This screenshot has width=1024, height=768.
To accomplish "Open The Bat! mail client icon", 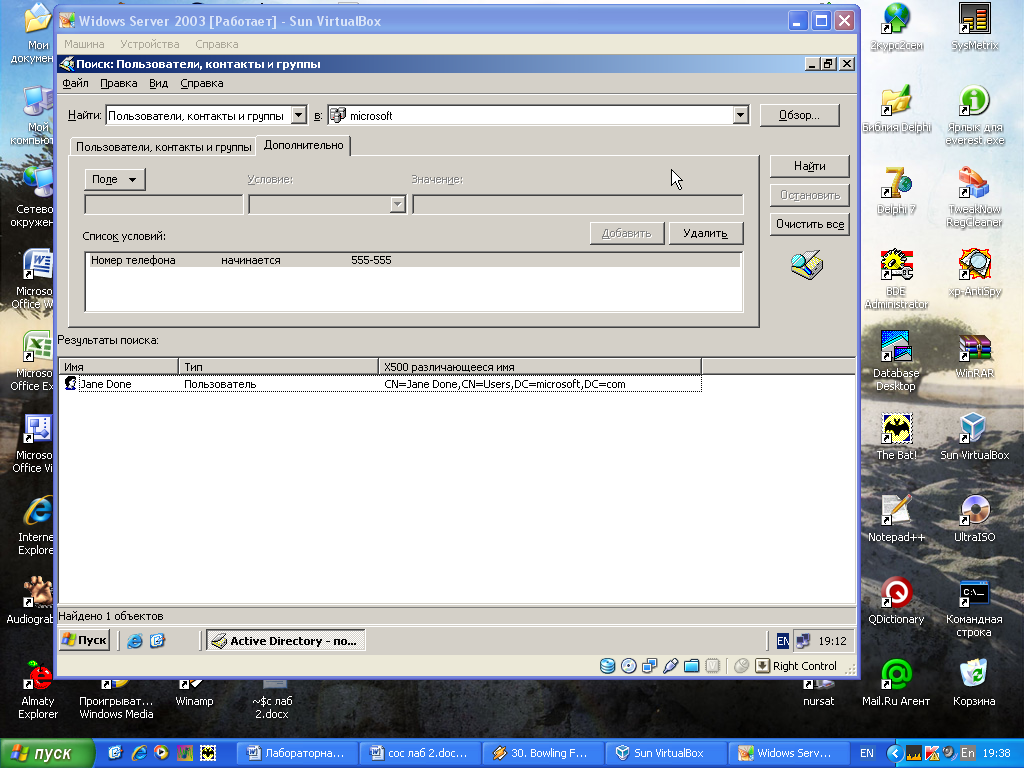I will pyautogui.click(x=896, y=436).
